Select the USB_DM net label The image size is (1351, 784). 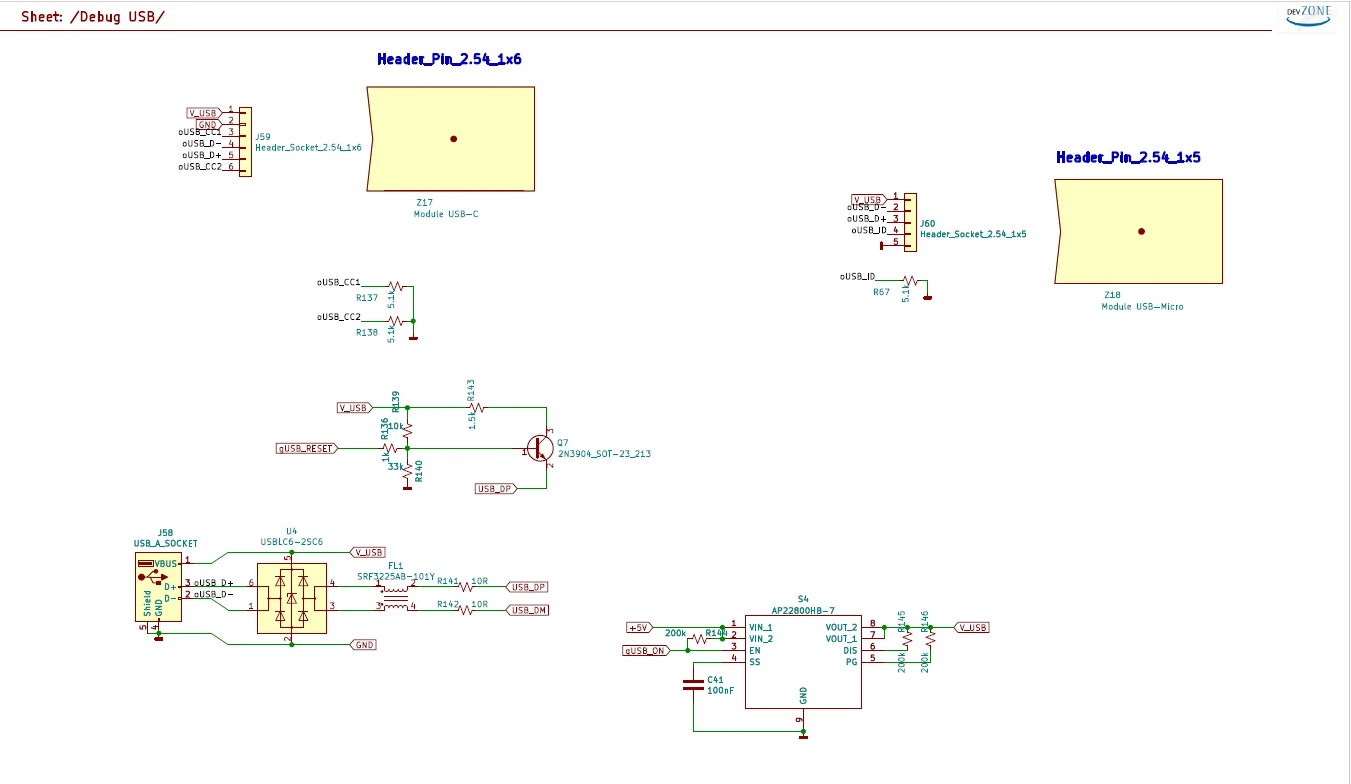[x=529, y=610]
